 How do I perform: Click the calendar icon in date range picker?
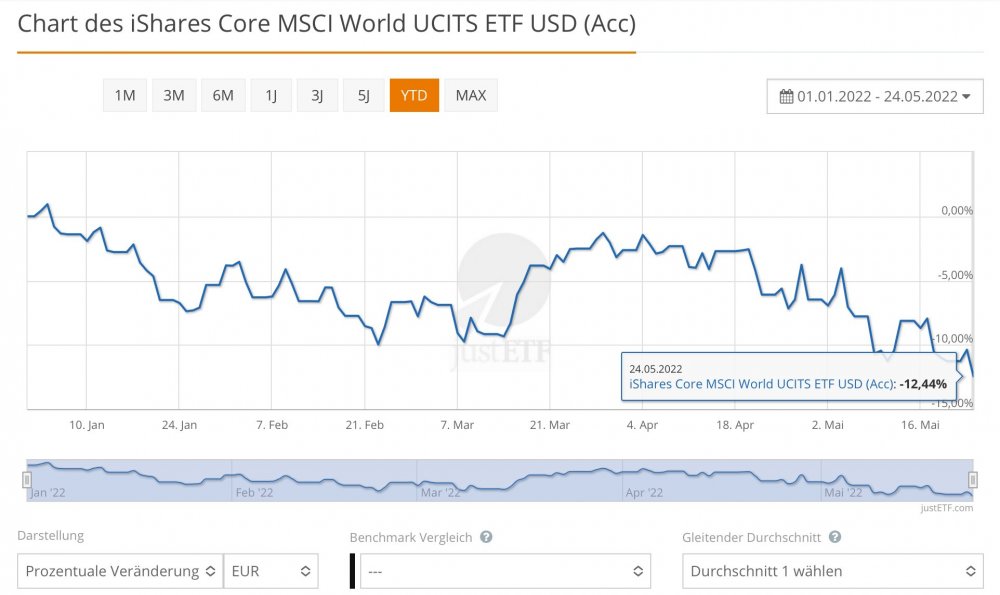[787, 96]
